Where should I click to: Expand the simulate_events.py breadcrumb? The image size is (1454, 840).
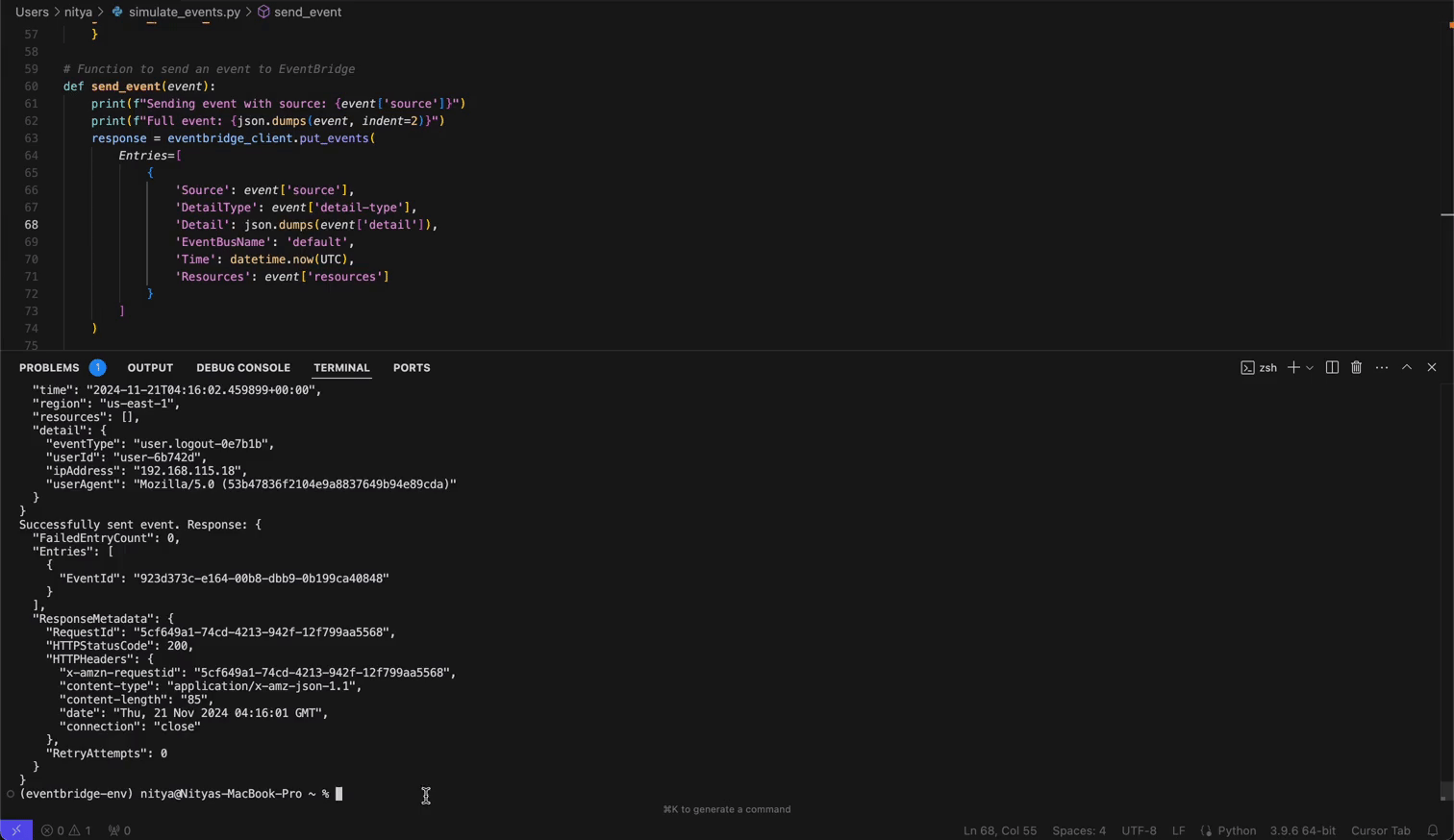click(x=184, y=12)
